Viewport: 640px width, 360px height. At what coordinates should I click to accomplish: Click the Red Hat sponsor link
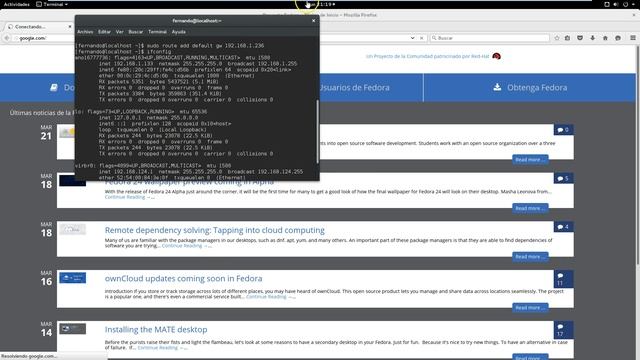[427, 56]
